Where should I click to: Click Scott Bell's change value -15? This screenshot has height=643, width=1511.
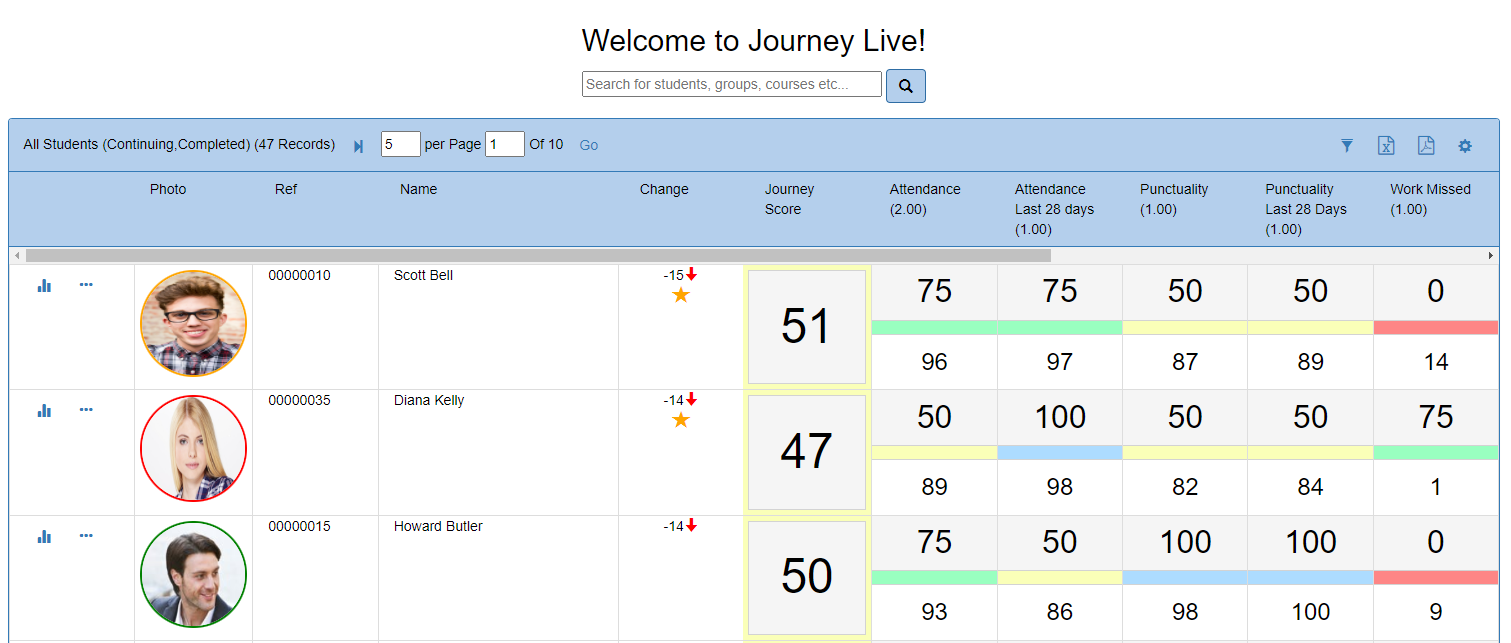coord(673,275)
